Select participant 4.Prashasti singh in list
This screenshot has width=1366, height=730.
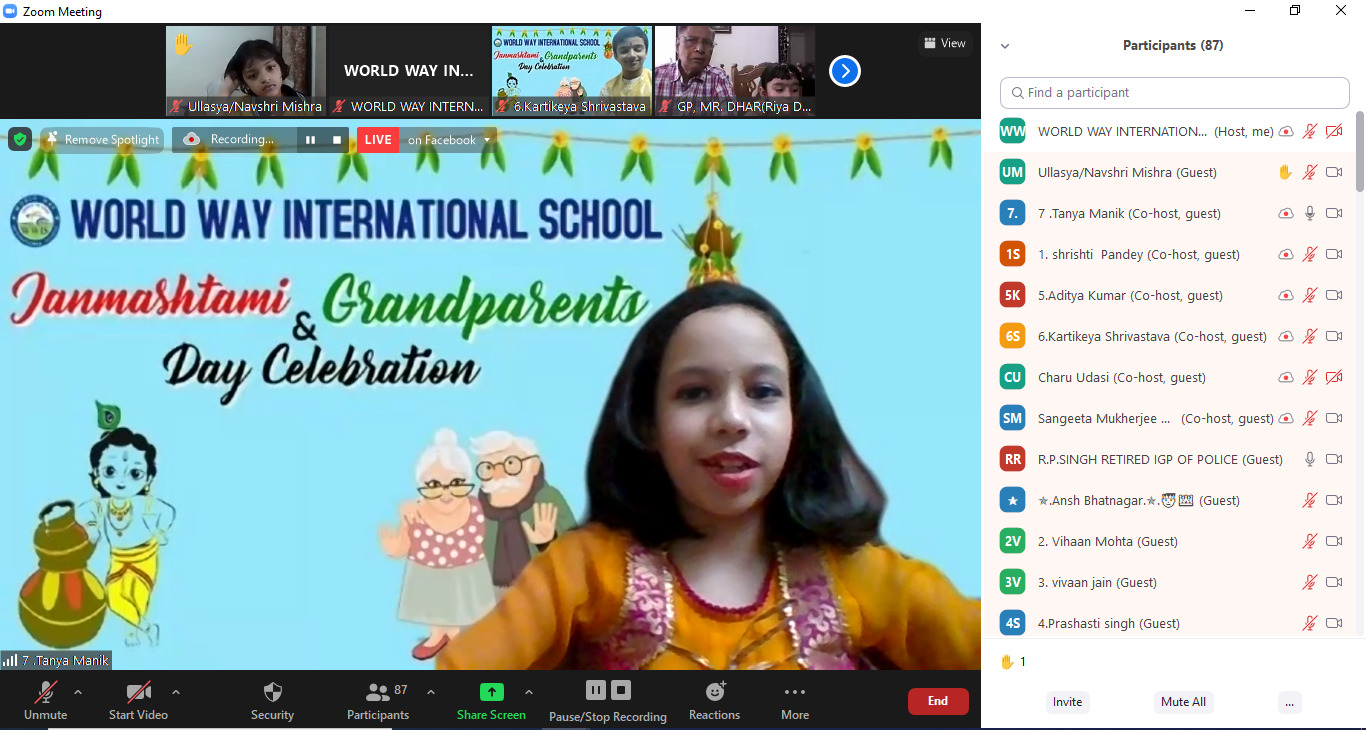click(x=1168, y=623)
